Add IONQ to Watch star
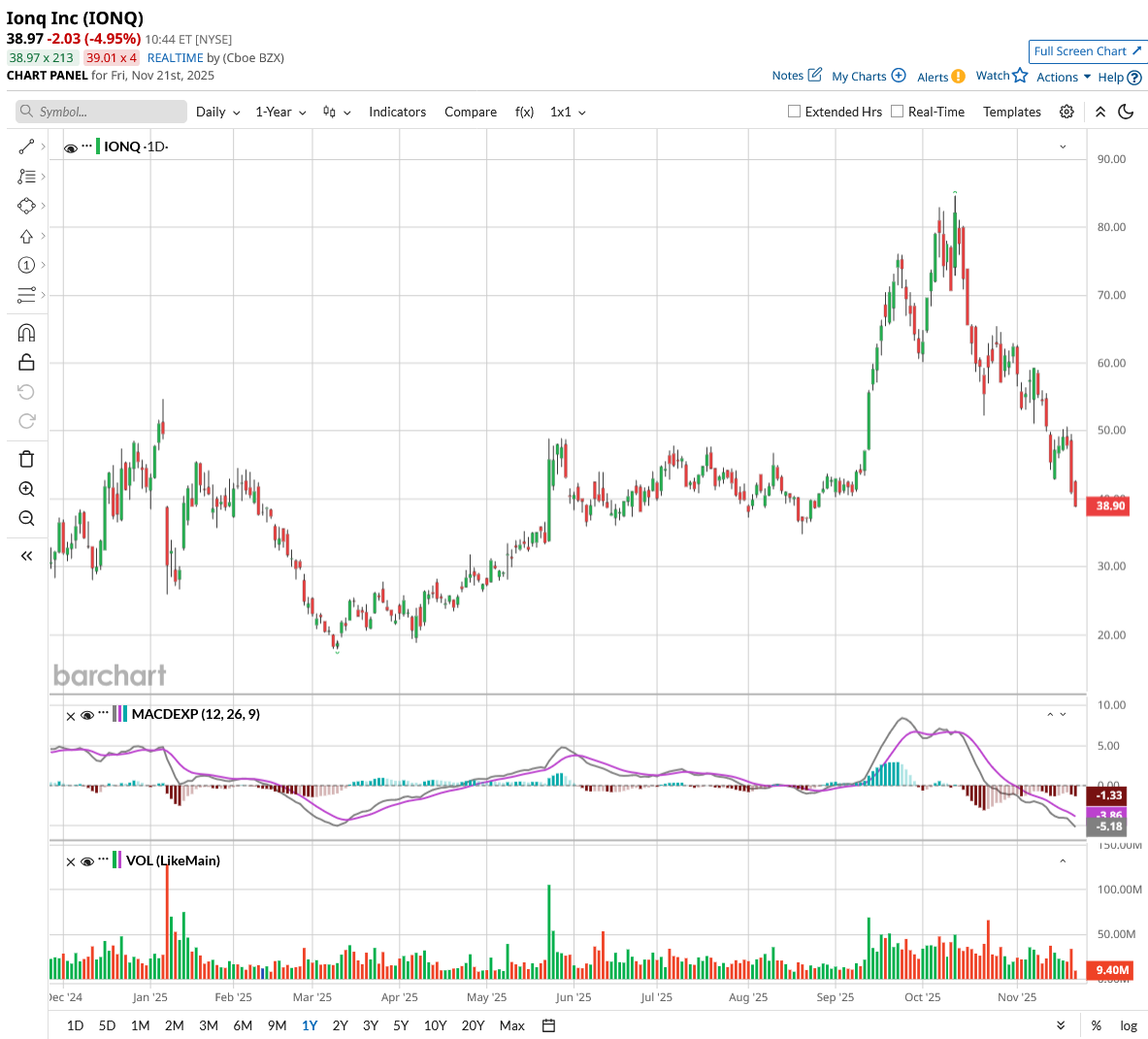1148x1039 pixels. pos(1020,76)
